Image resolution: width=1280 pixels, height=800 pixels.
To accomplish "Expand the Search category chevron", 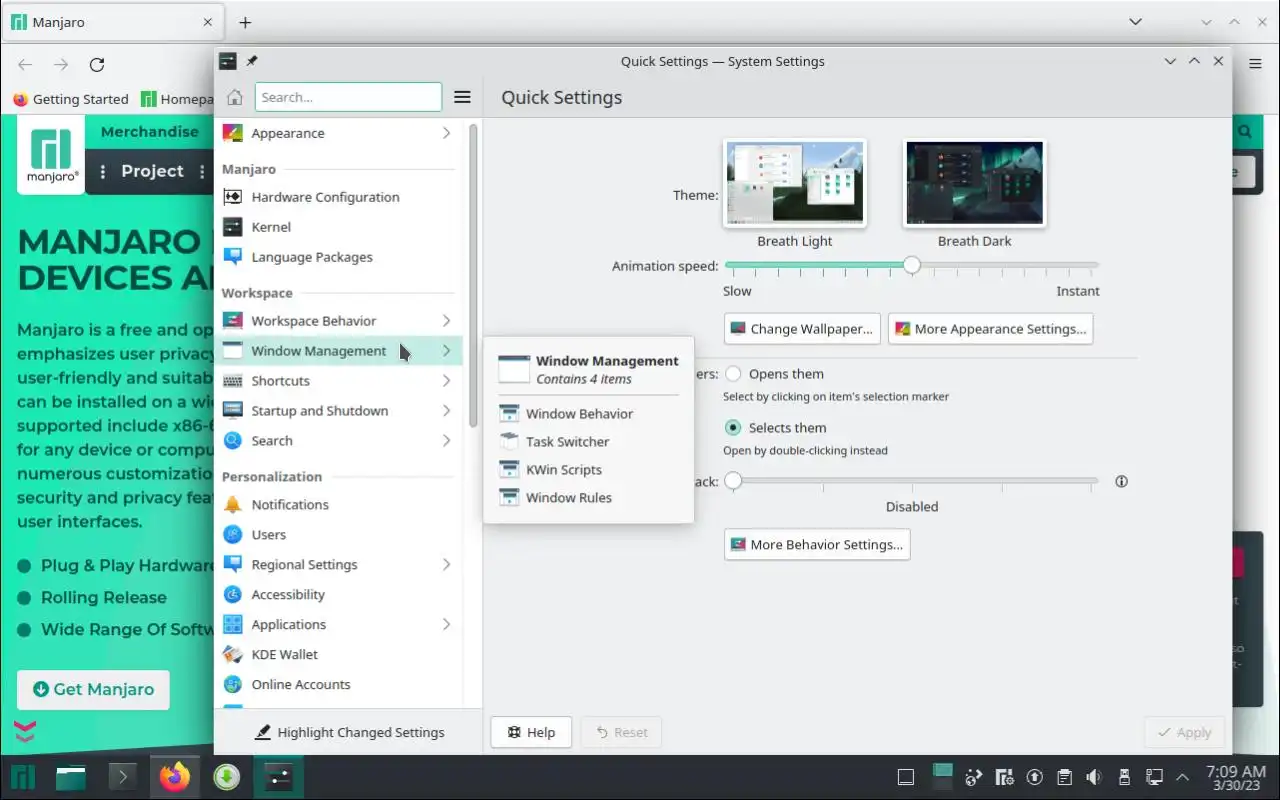I will [x=446, y=441].
